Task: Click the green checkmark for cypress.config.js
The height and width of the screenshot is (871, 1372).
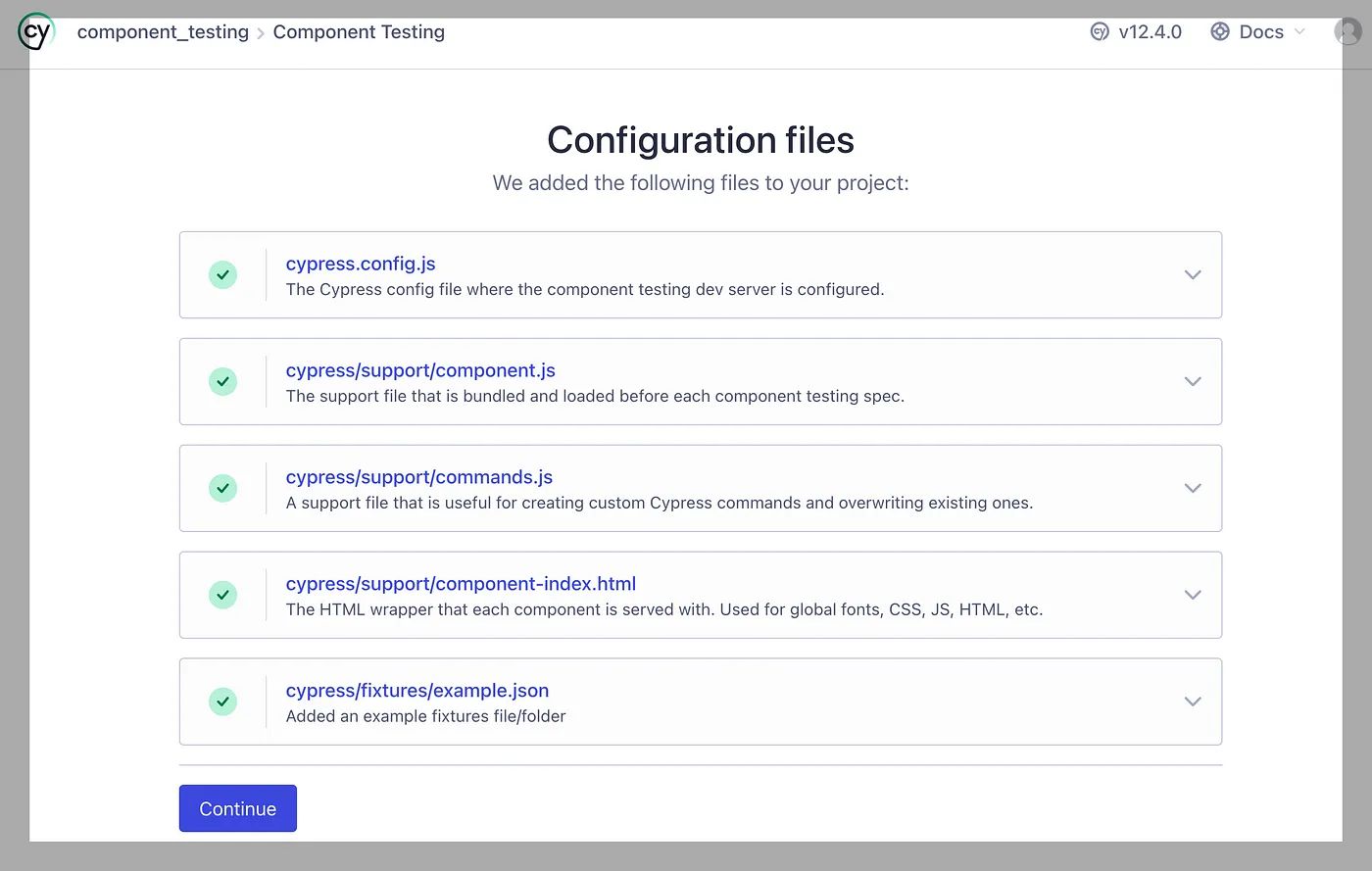Action: coord(223,275)
